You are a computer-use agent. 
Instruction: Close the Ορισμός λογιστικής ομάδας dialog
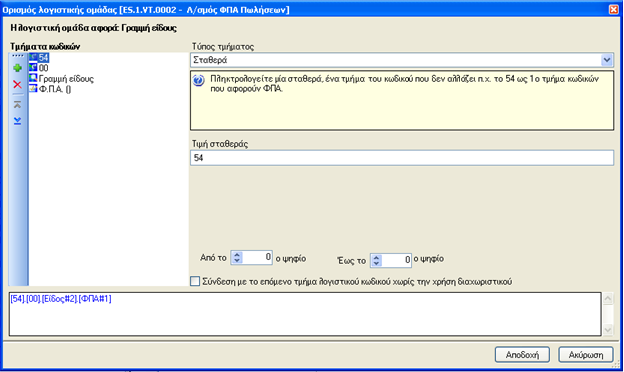[x=614, y=9]
